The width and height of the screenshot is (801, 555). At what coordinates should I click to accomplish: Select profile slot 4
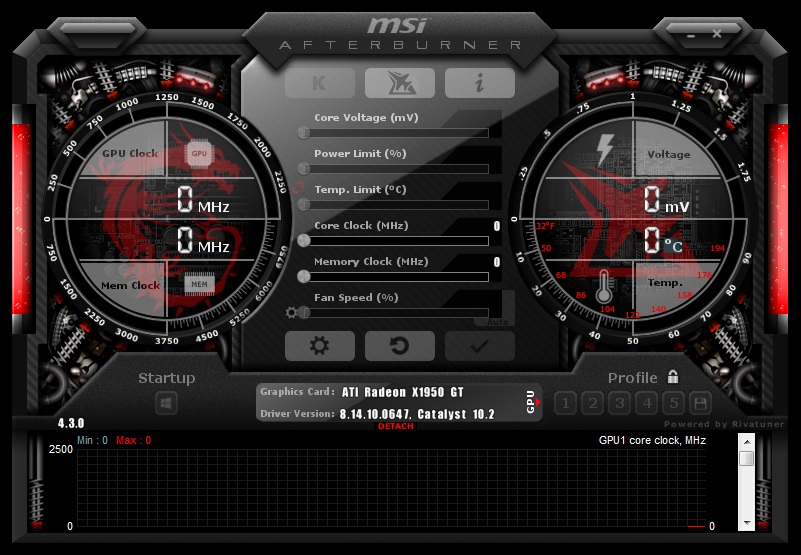click(x=647, y=404)
